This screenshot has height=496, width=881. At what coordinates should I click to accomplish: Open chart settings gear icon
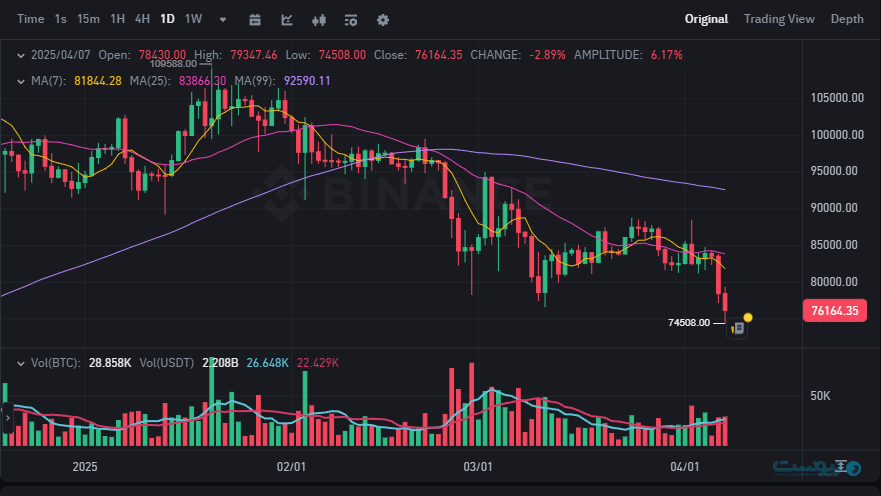383,19
